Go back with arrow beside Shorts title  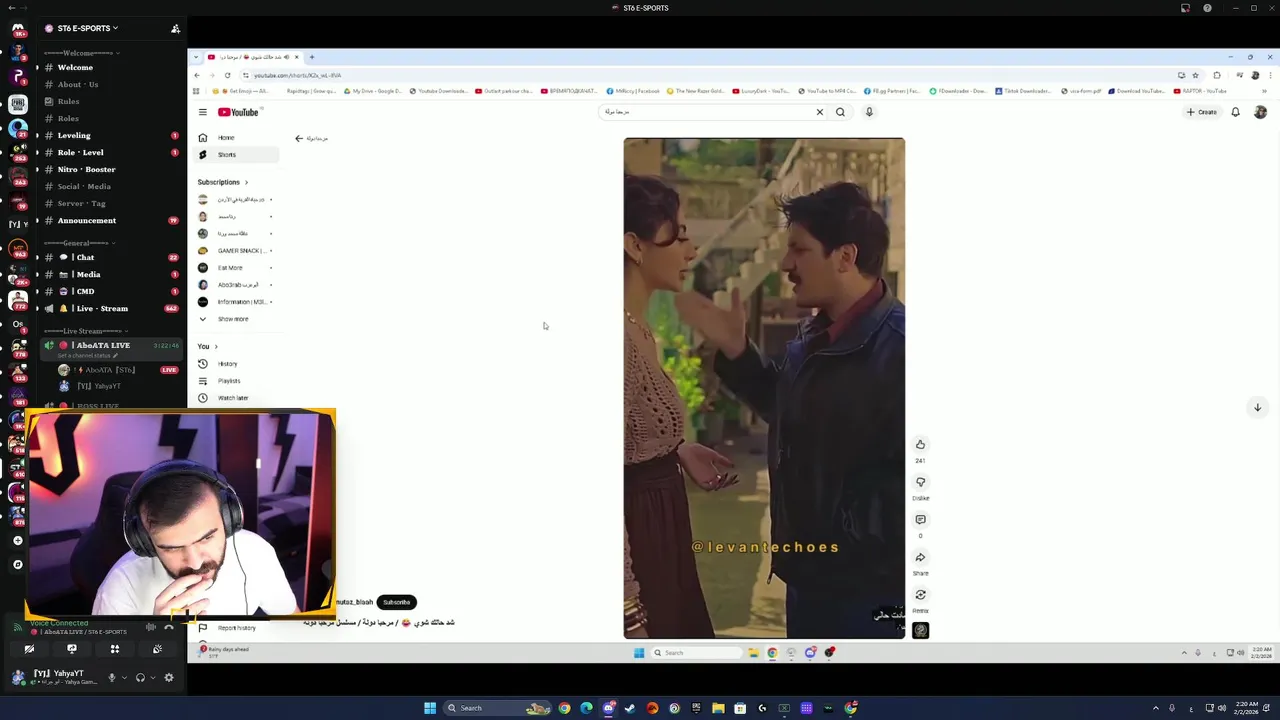pos(298,138)
